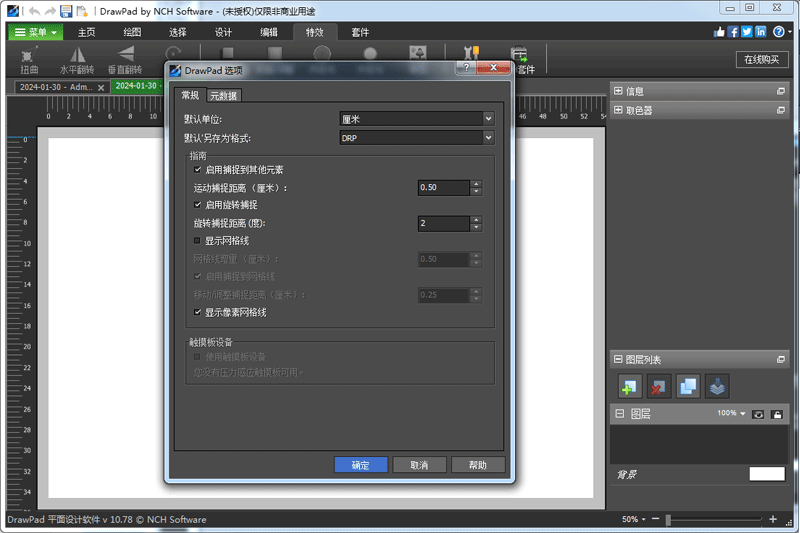Screen dimensions: 800x533
Task: Switch to the 主页 ribbon tab
Action: 86,32
